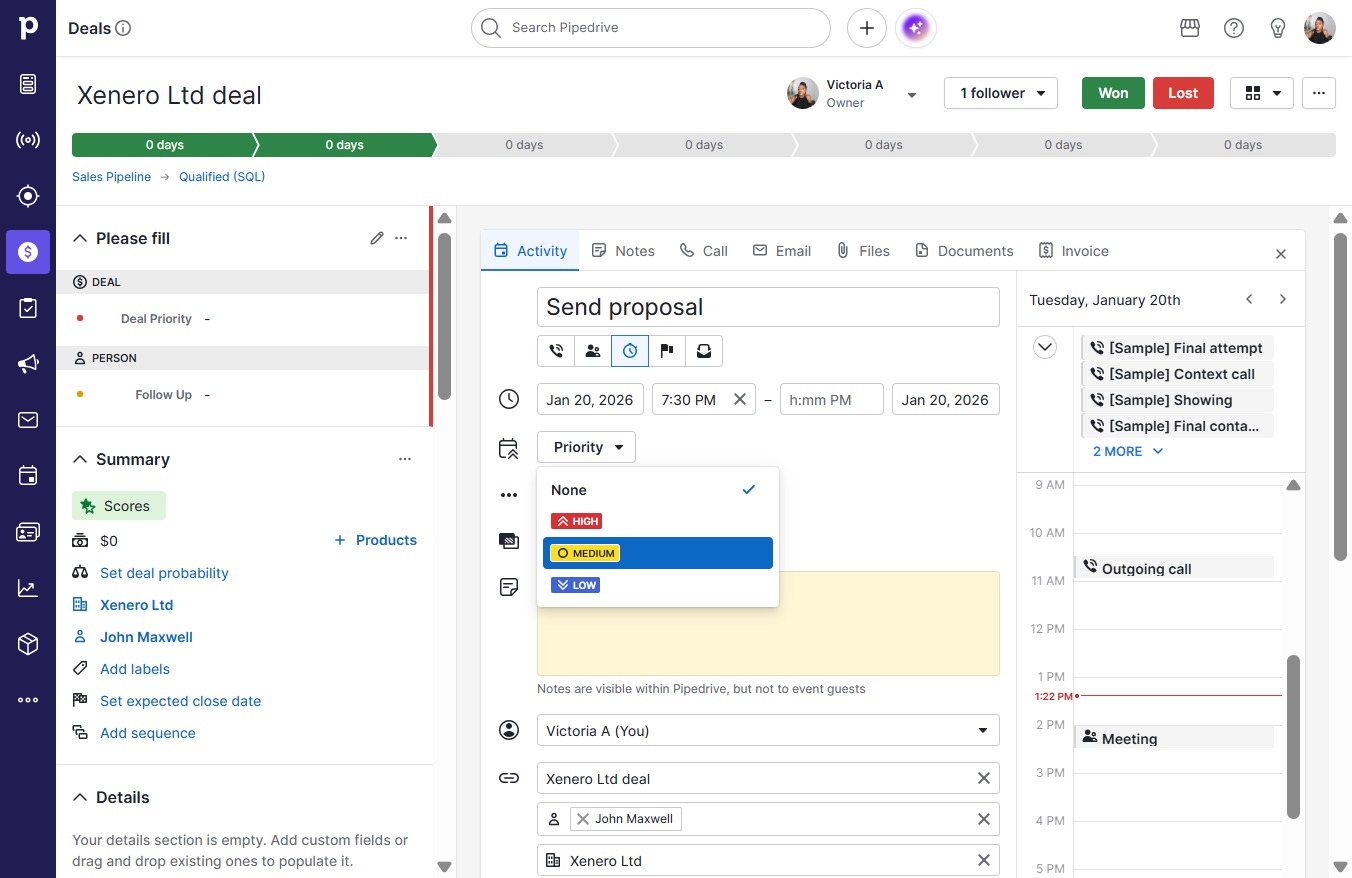Switch to the Documents tab
The height and width of the screenshot is (878, 1352).
(964, 251)
